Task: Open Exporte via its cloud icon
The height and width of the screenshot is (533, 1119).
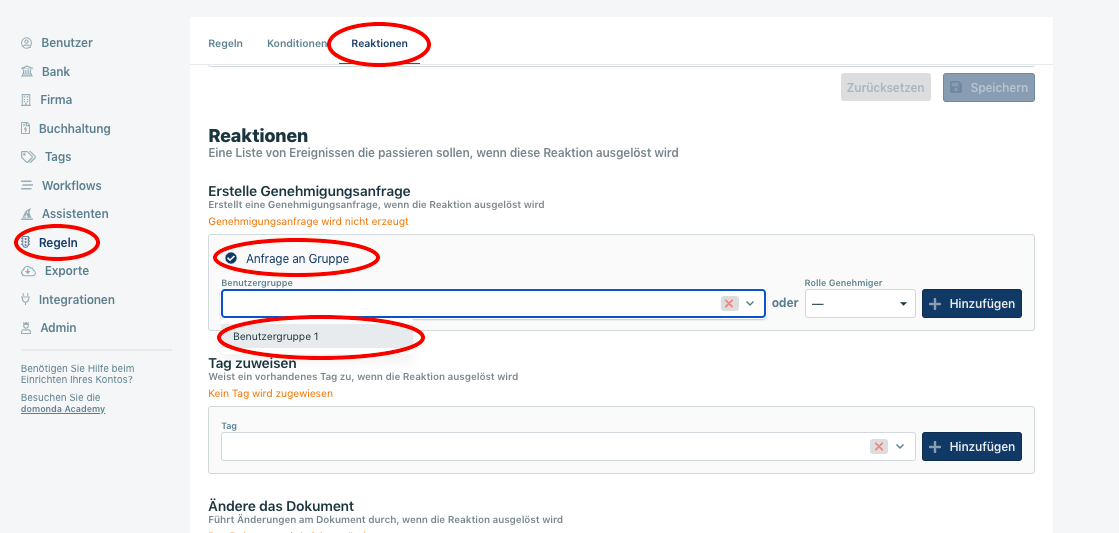Action: point(28,271)
